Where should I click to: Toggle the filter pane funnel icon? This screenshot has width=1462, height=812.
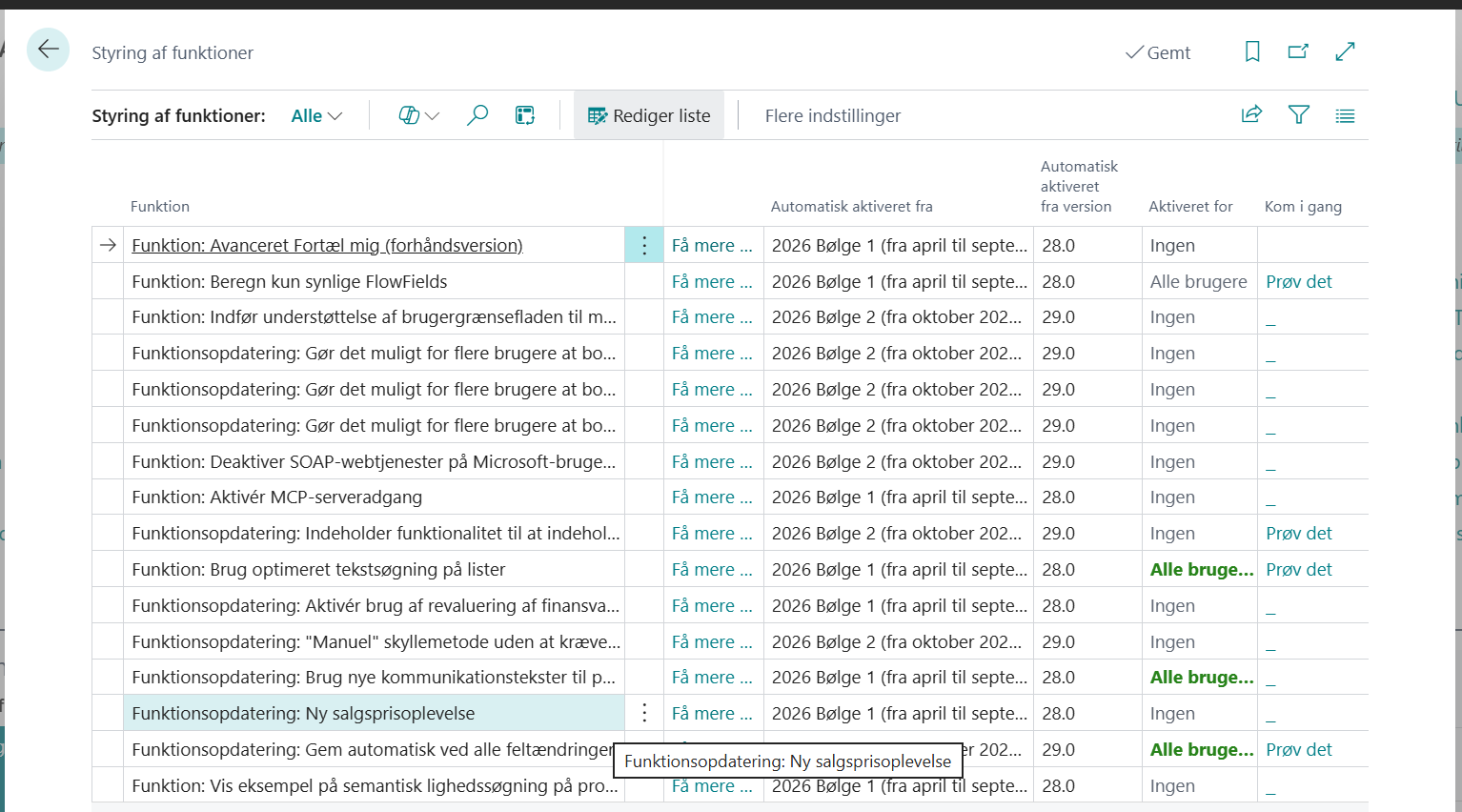tap(1298, 115)
